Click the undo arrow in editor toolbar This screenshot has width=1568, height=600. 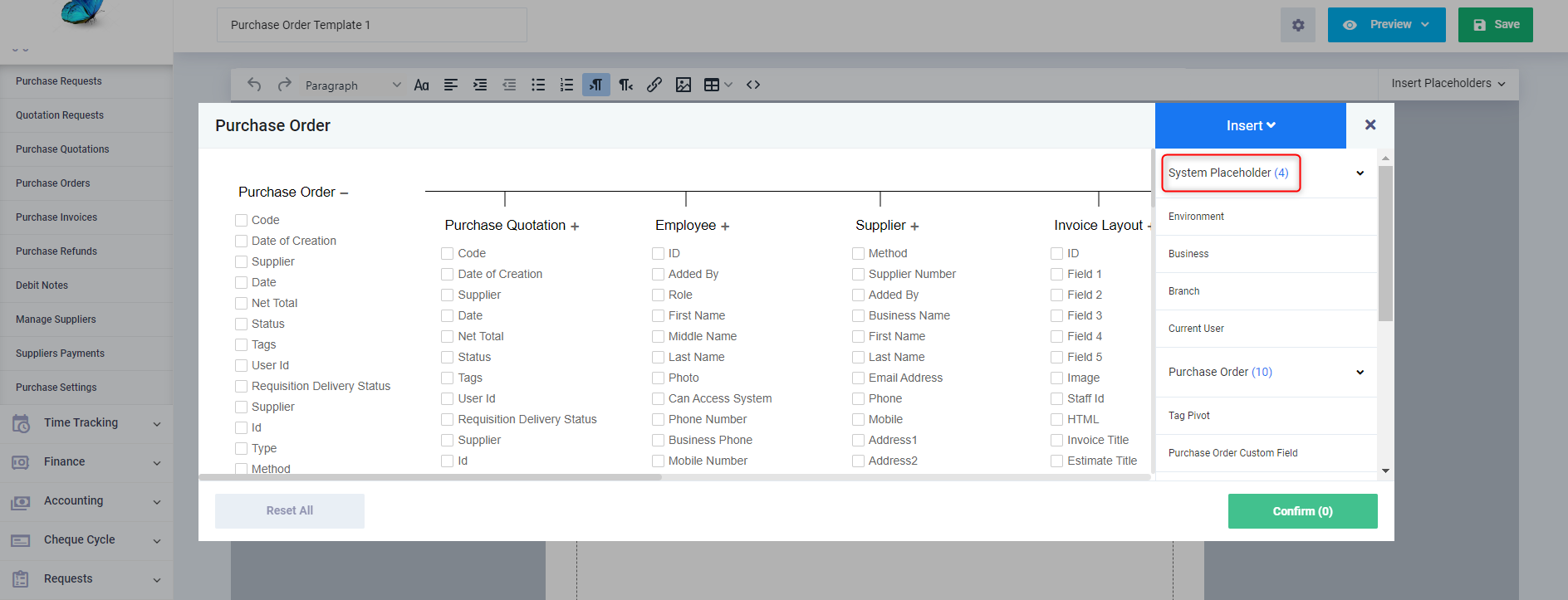point(254,85)
